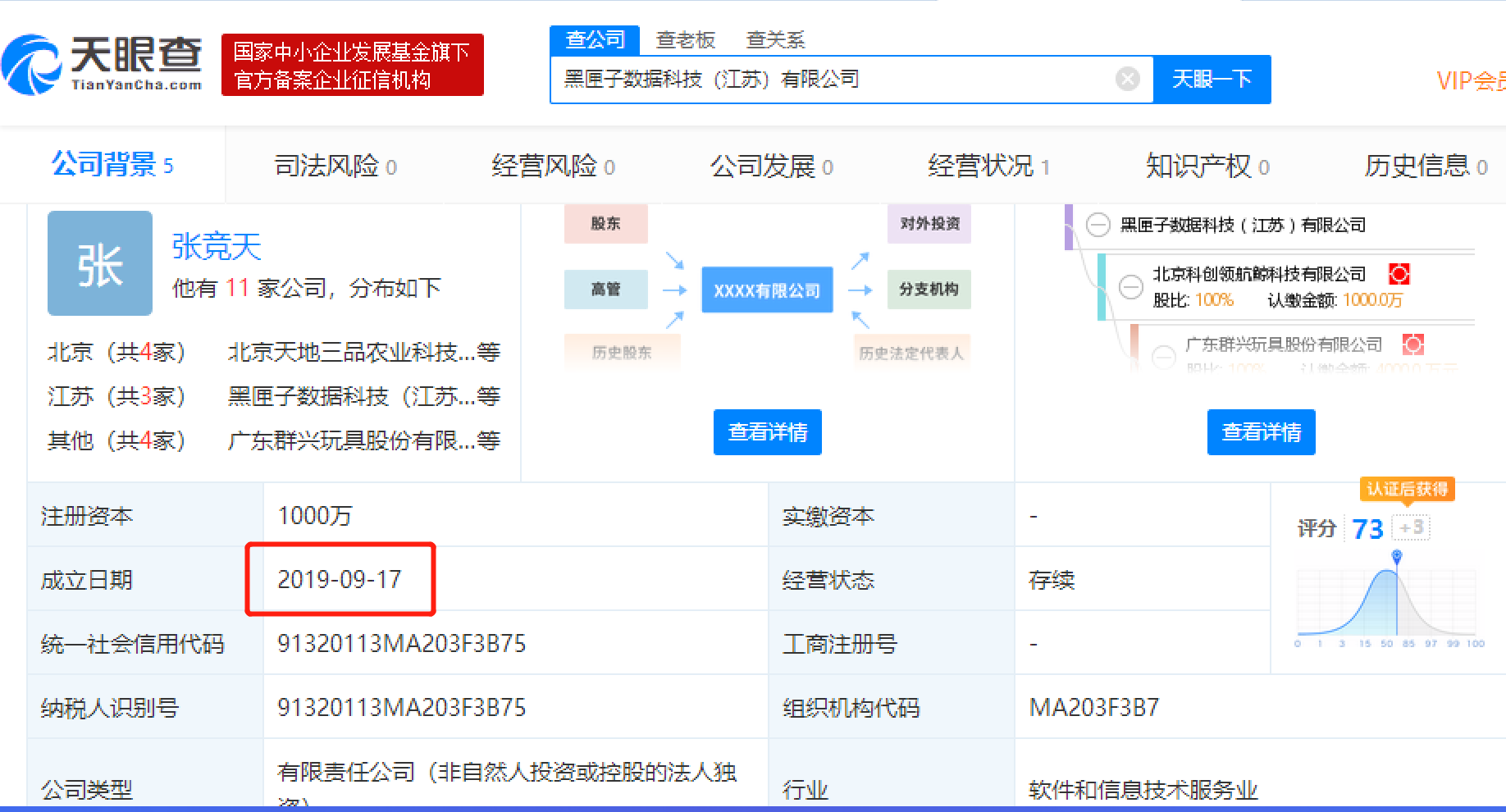Open the VIP会员 link
Viewport: 1506px width, 812px height.
coord(1471,80)
